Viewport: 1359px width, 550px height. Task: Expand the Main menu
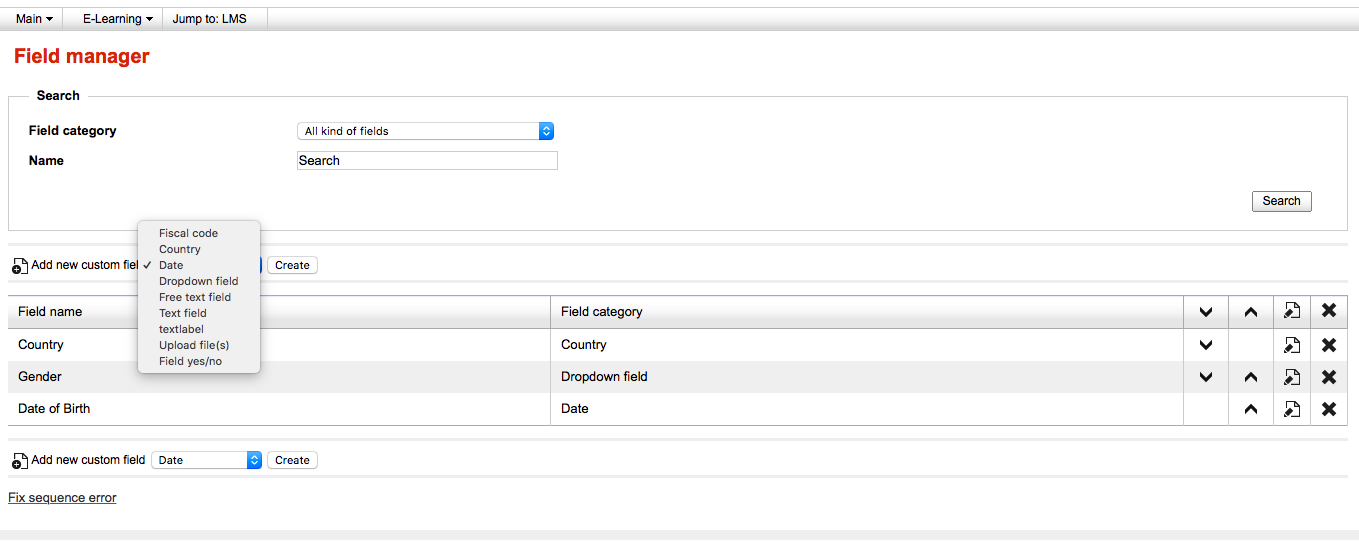(34, 19)
